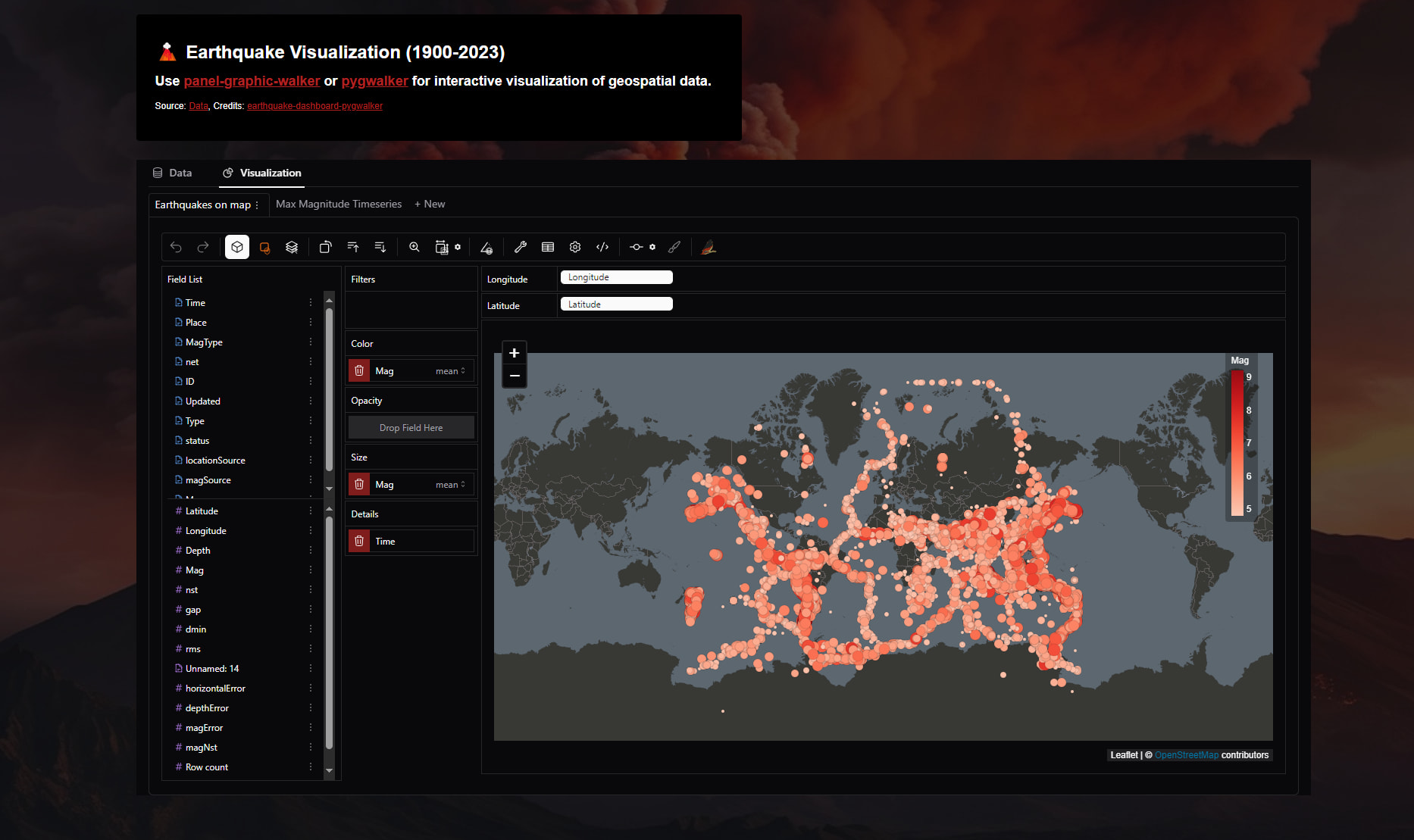The width and height of the screenshot is (1414, 840).
Task: Select the table view icon
Action: pyautogui.click(x=547, y=247)
